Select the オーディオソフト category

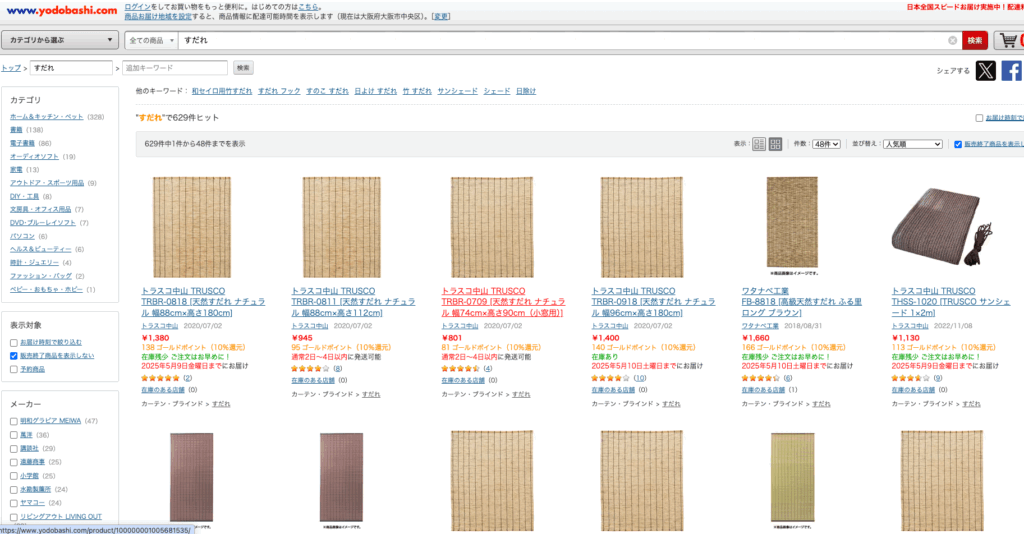click(x=34, y=157)
